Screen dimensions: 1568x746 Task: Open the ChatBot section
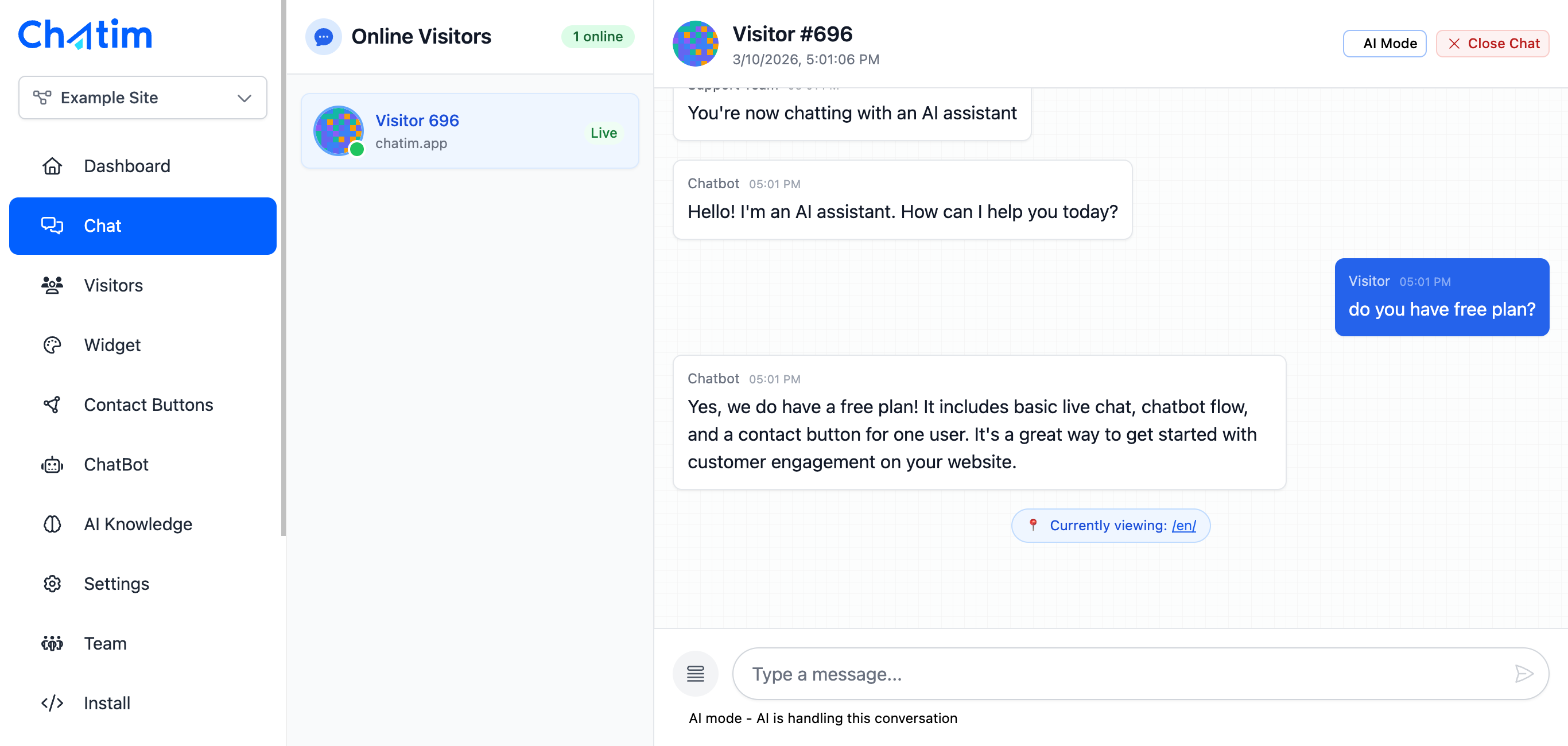(142, 464)
